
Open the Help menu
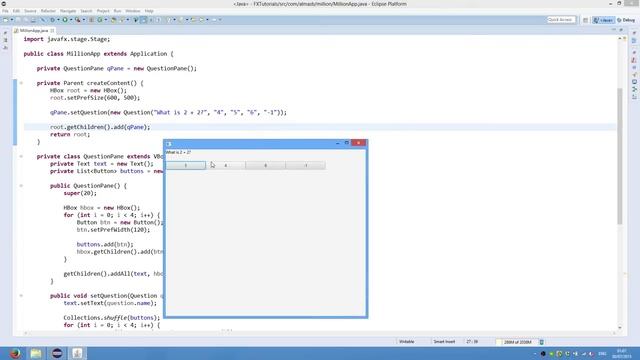(149, 11)
